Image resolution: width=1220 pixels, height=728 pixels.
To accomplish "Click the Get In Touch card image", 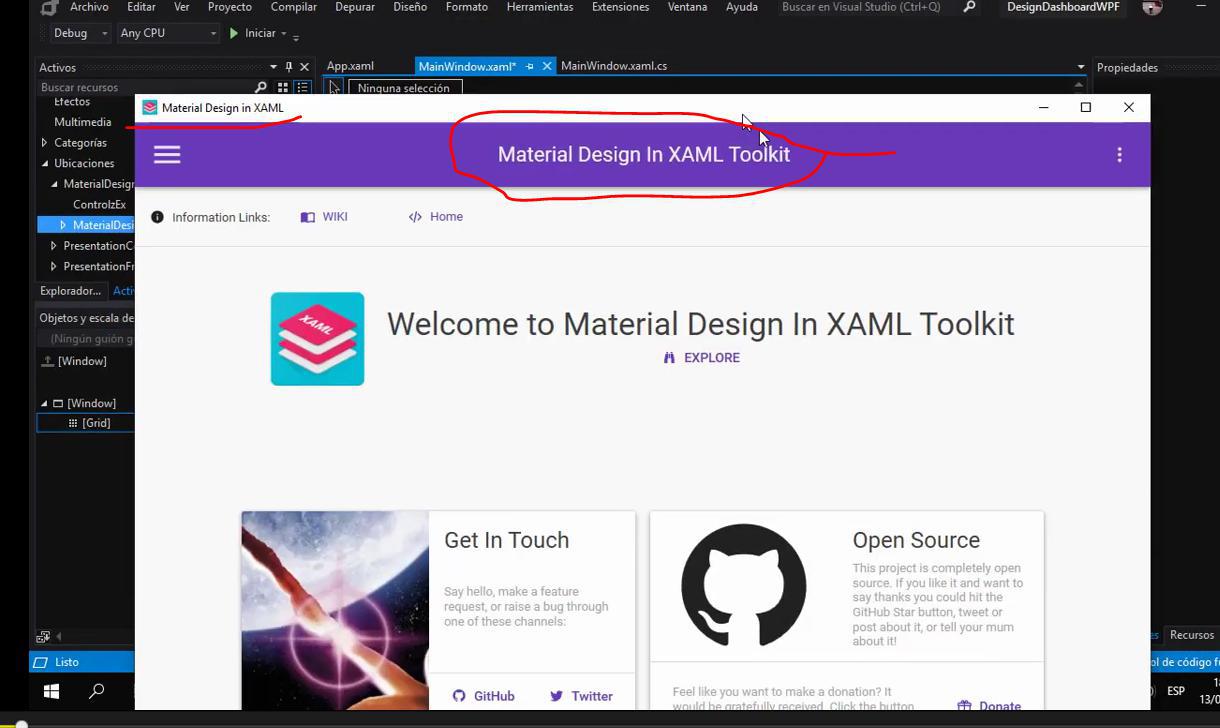I will point(335,611).
